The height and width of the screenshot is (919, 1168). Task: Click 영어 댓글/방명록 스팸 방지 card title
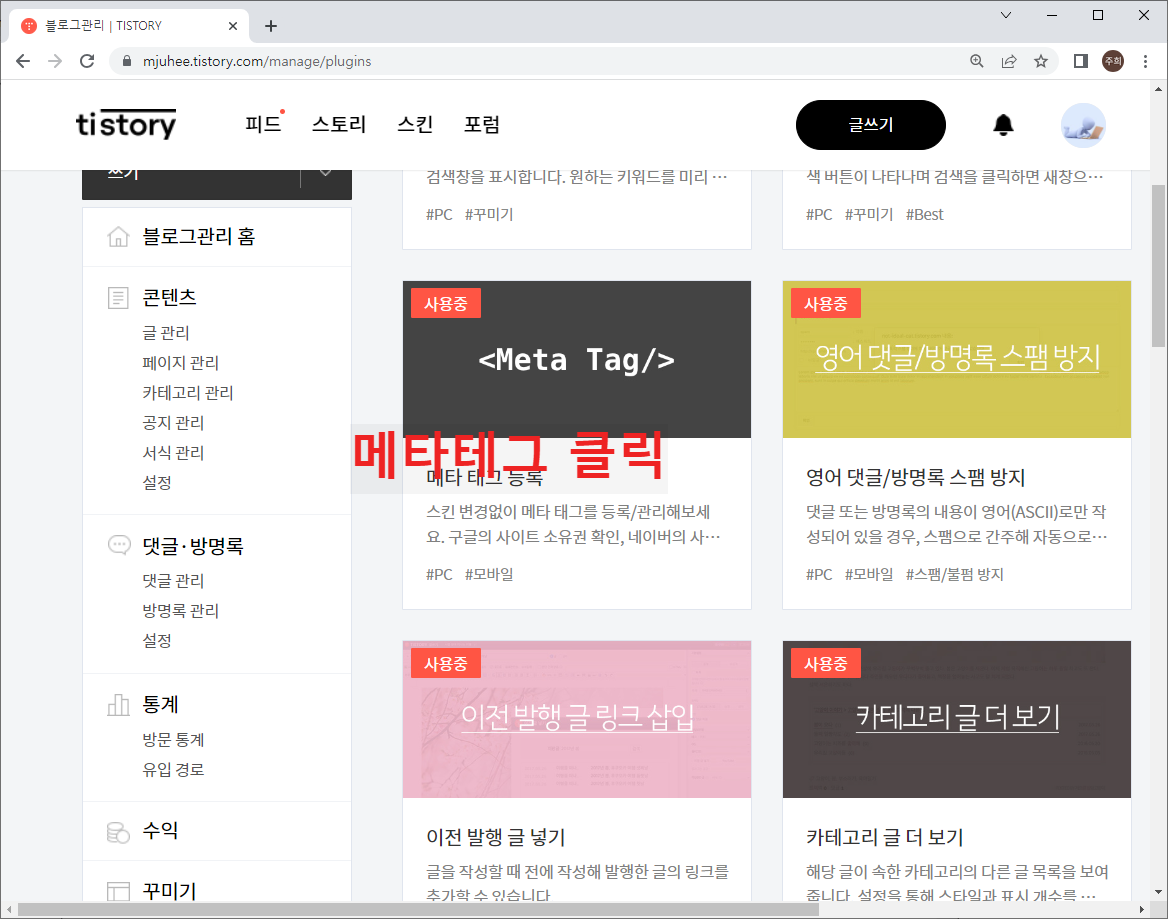(x=915, y=477)
